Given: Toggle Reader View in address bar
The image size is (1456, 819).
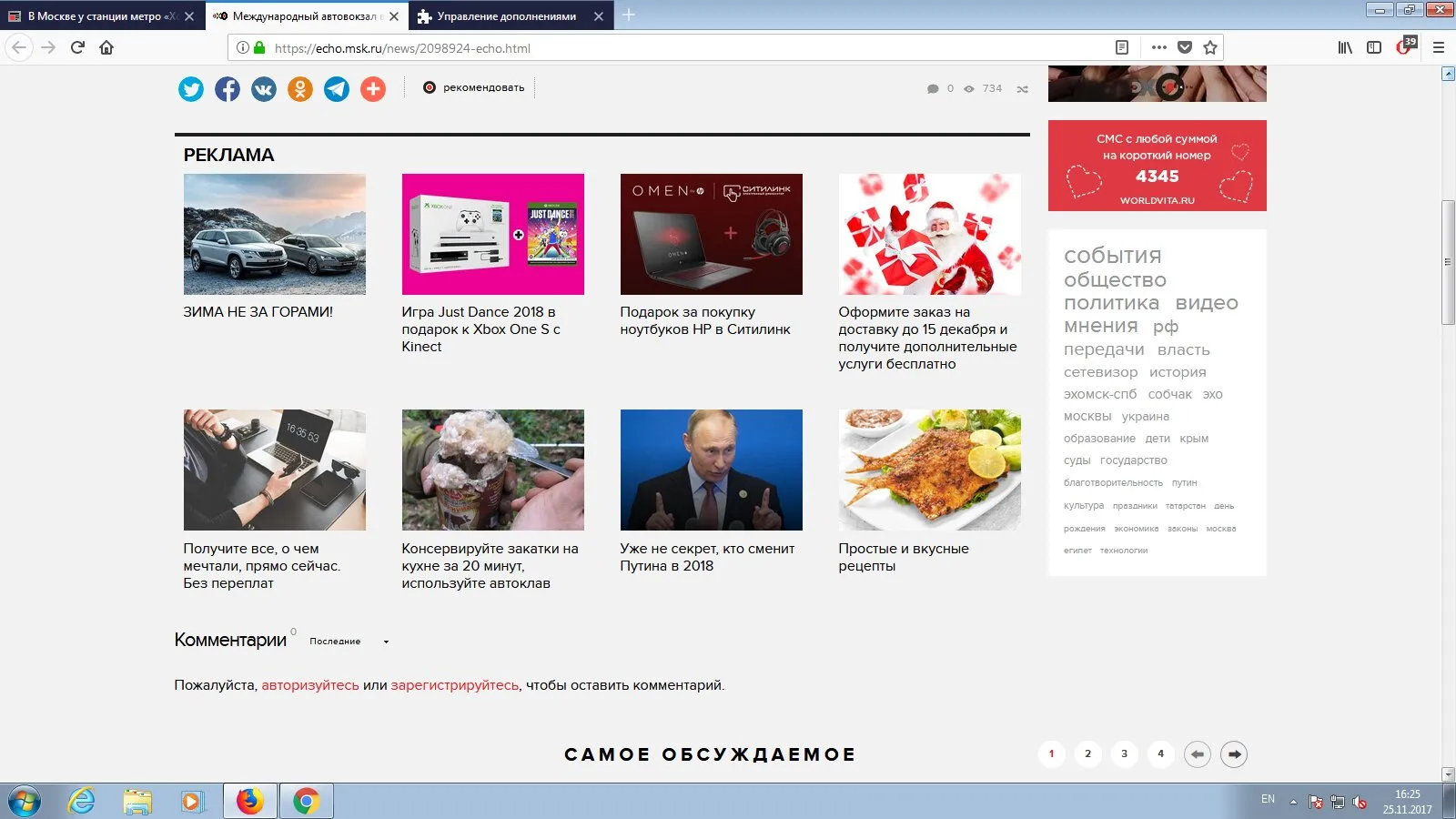Looking at the screenshot, I should [x=1122, y=47].
